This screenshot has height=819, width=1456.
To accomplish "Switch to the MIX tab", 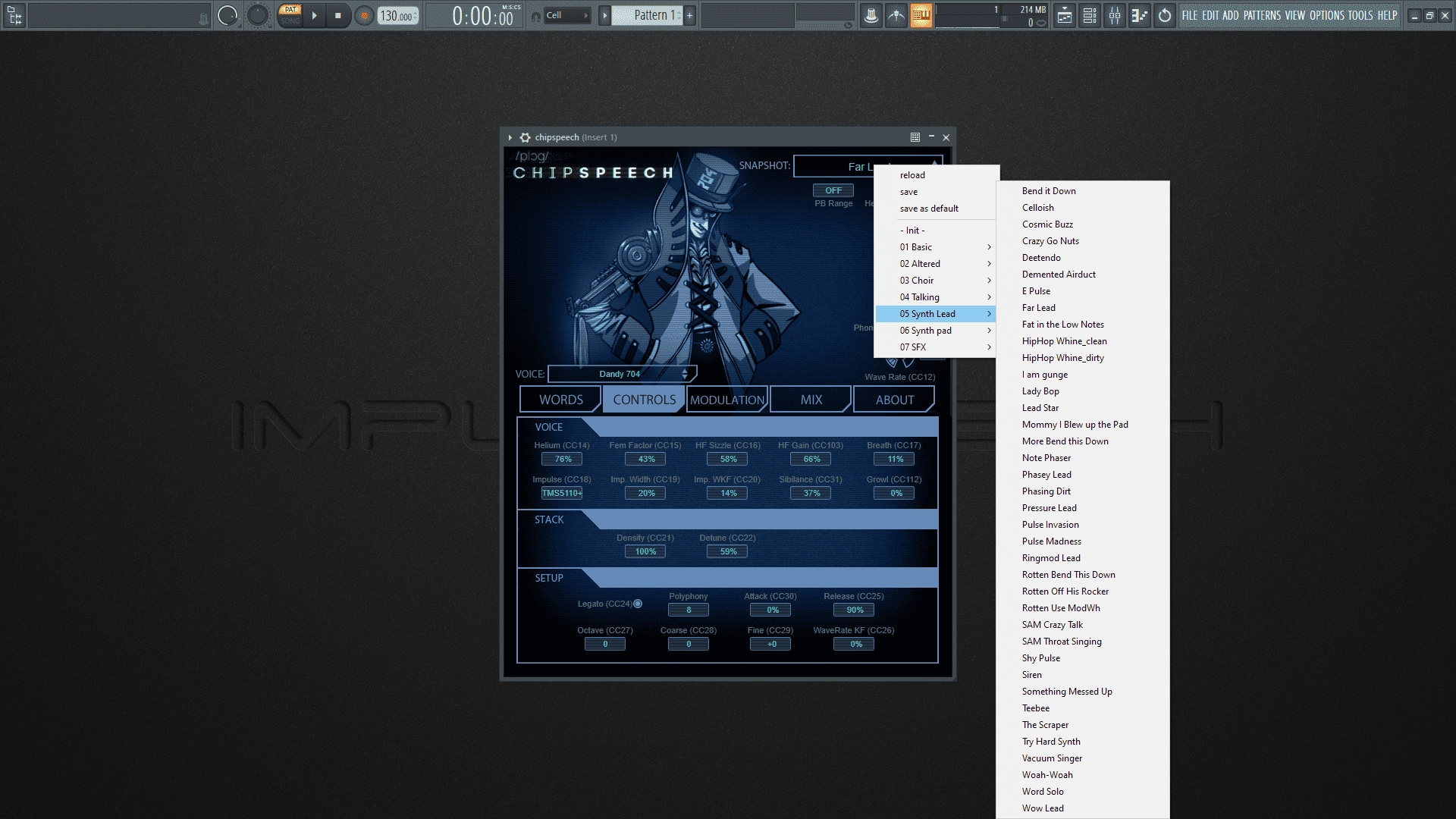I will pos(811,400).
